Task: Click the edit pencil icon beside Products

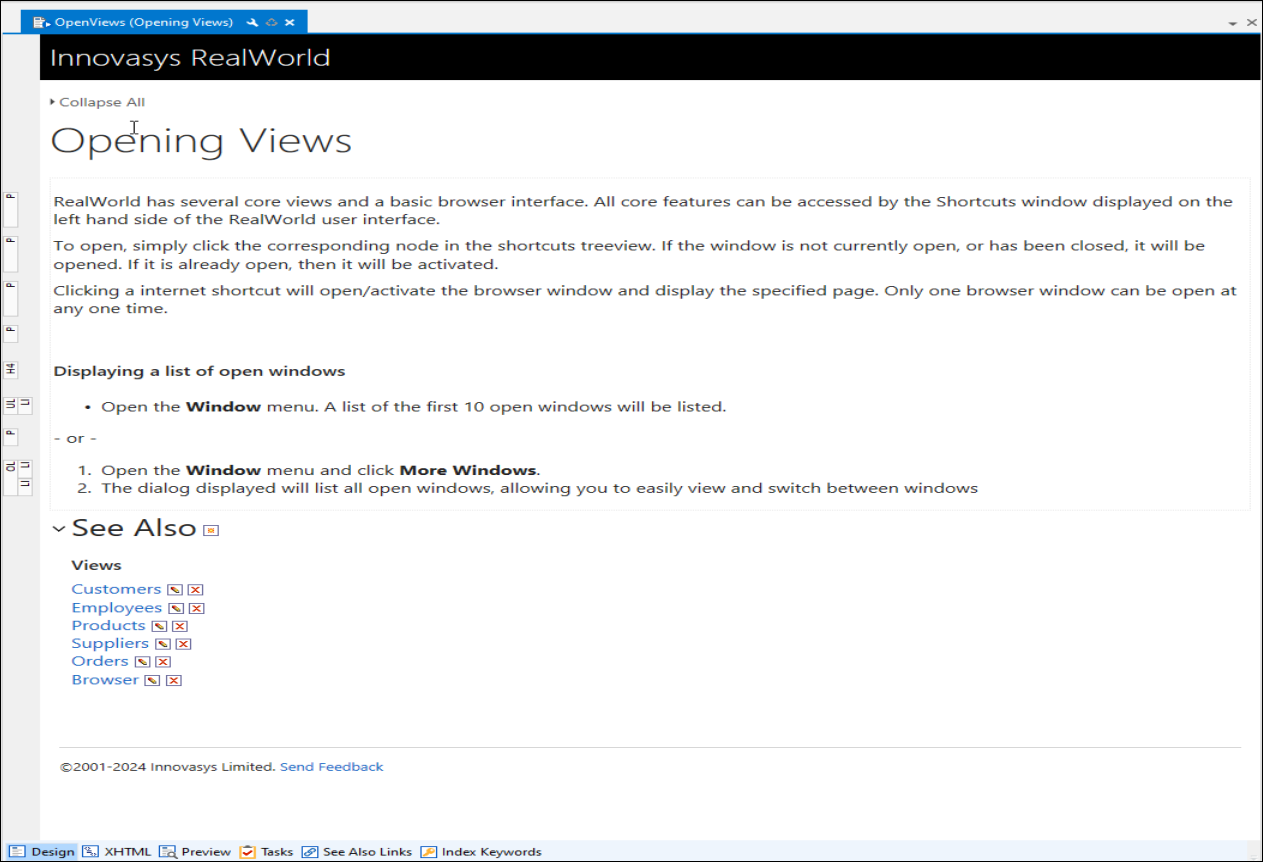Action: point(159,626)
